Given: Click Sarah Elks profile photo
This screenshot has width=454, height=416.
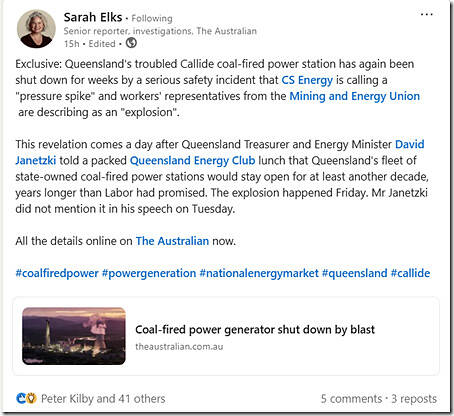Looking at the screenshot, I should tap(36, 29).
